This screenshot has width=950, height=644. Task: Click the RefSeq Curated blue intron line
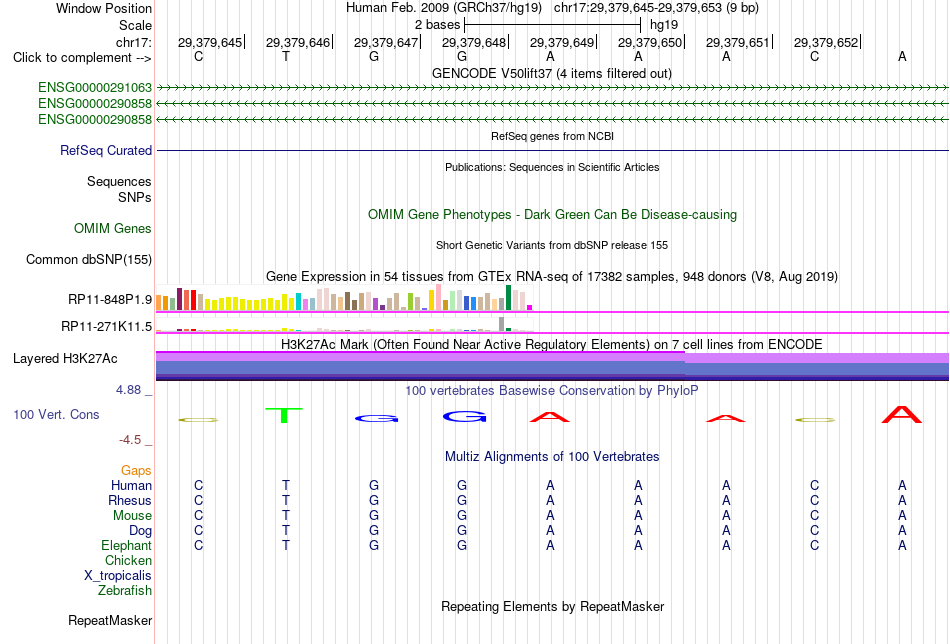(552, 150)
